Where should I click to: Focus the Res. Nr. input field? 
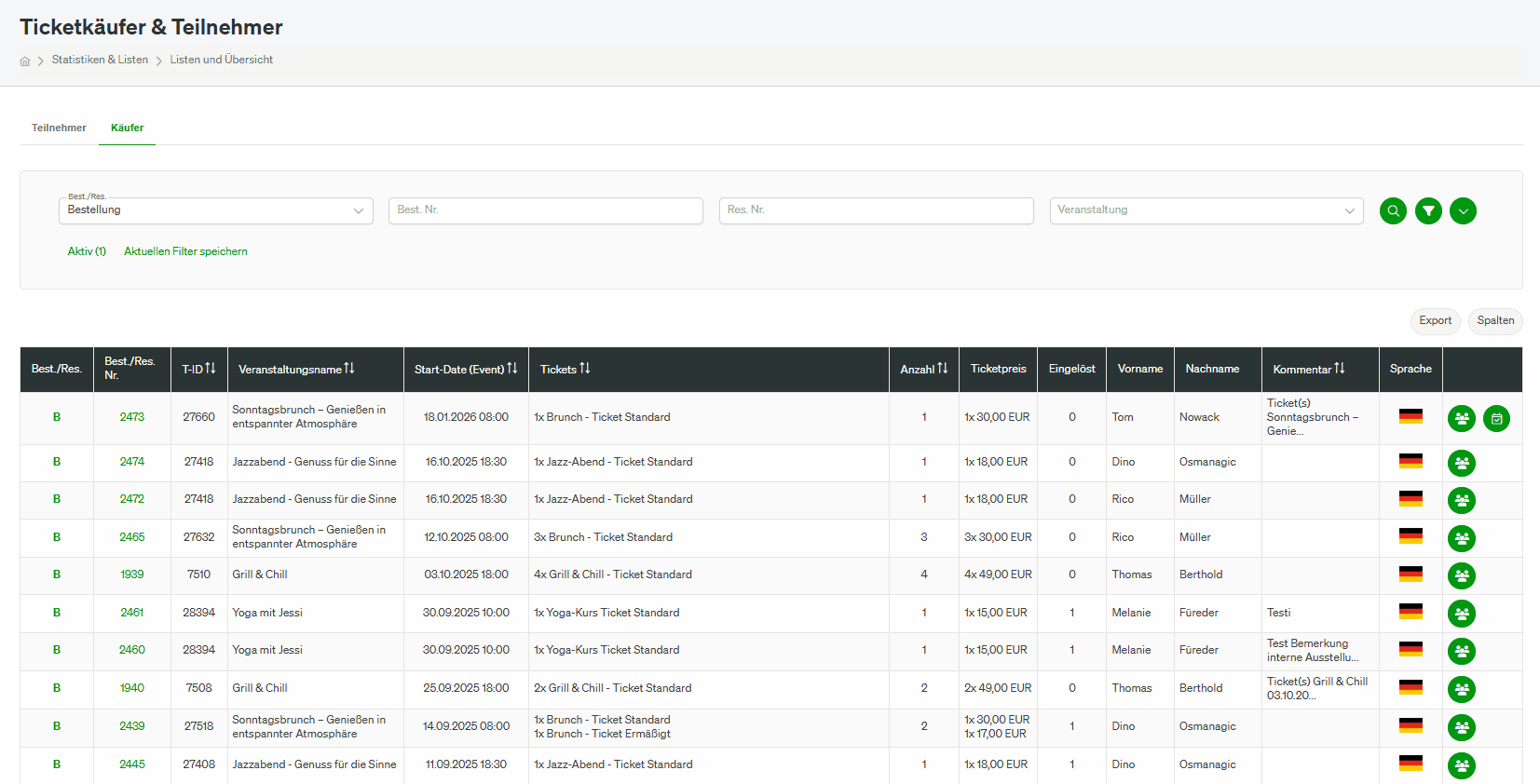[877, 210]
